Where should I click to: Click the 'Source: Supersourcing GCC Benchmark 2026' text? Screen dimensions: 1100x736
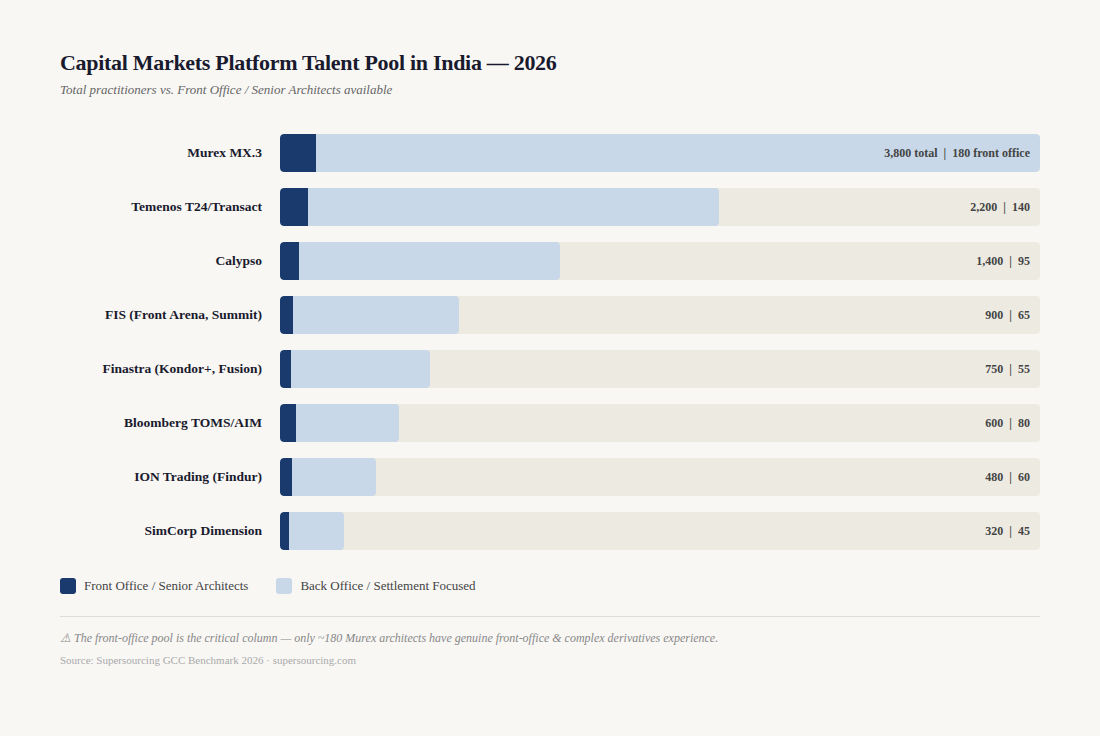tap(162, 660)
